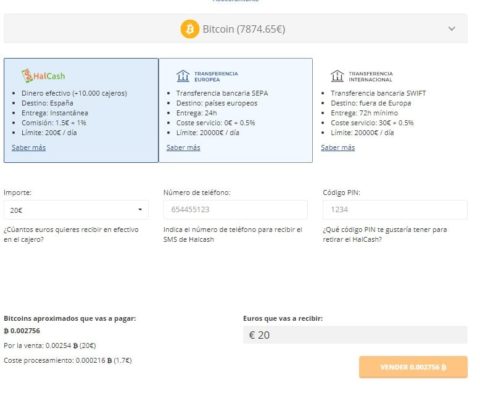Click the 'Número de teléfono:' label

pyautogui.click(x=197, y=192)
